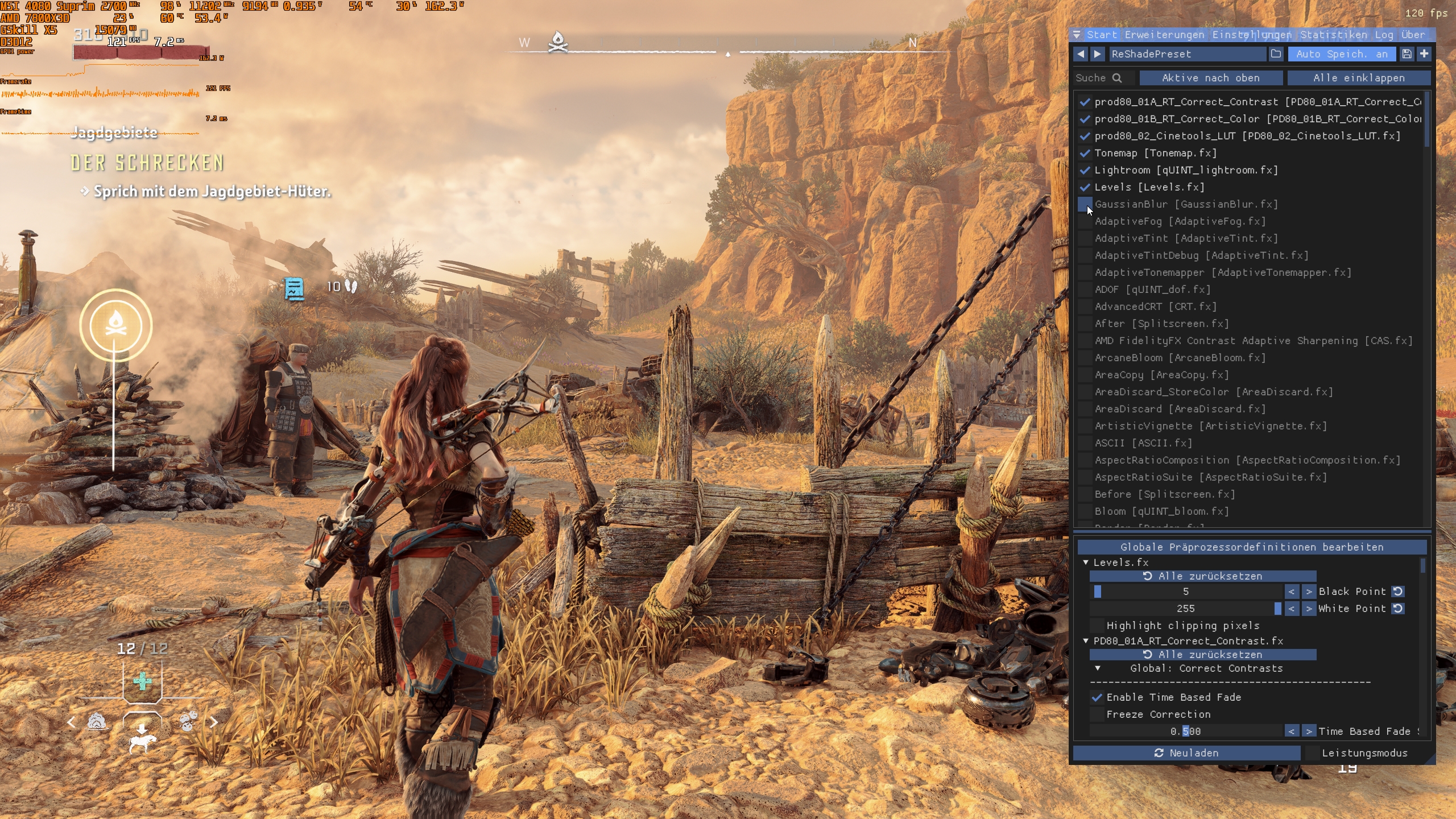Screen dimensions: 1456x819
Task: Collapse the ReShade overlay window triangle
Action: click(x=1077, y=35)
